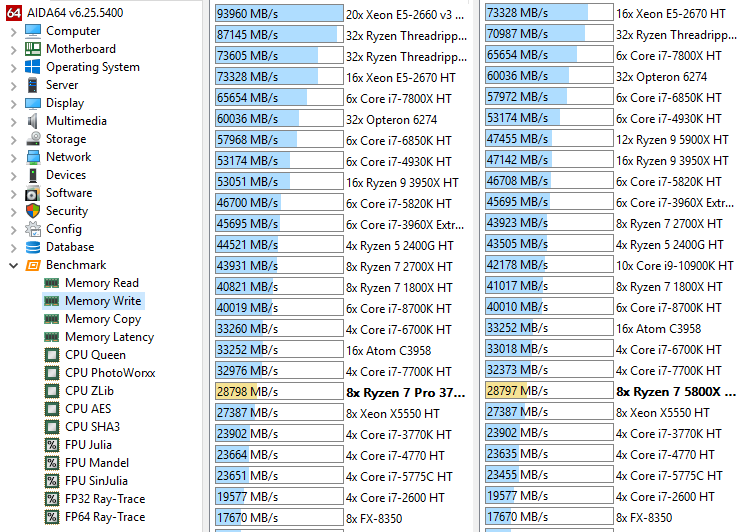Collapse the Benchmark tree node
This screenshot has height=532, width=739.
pos(13,265)
